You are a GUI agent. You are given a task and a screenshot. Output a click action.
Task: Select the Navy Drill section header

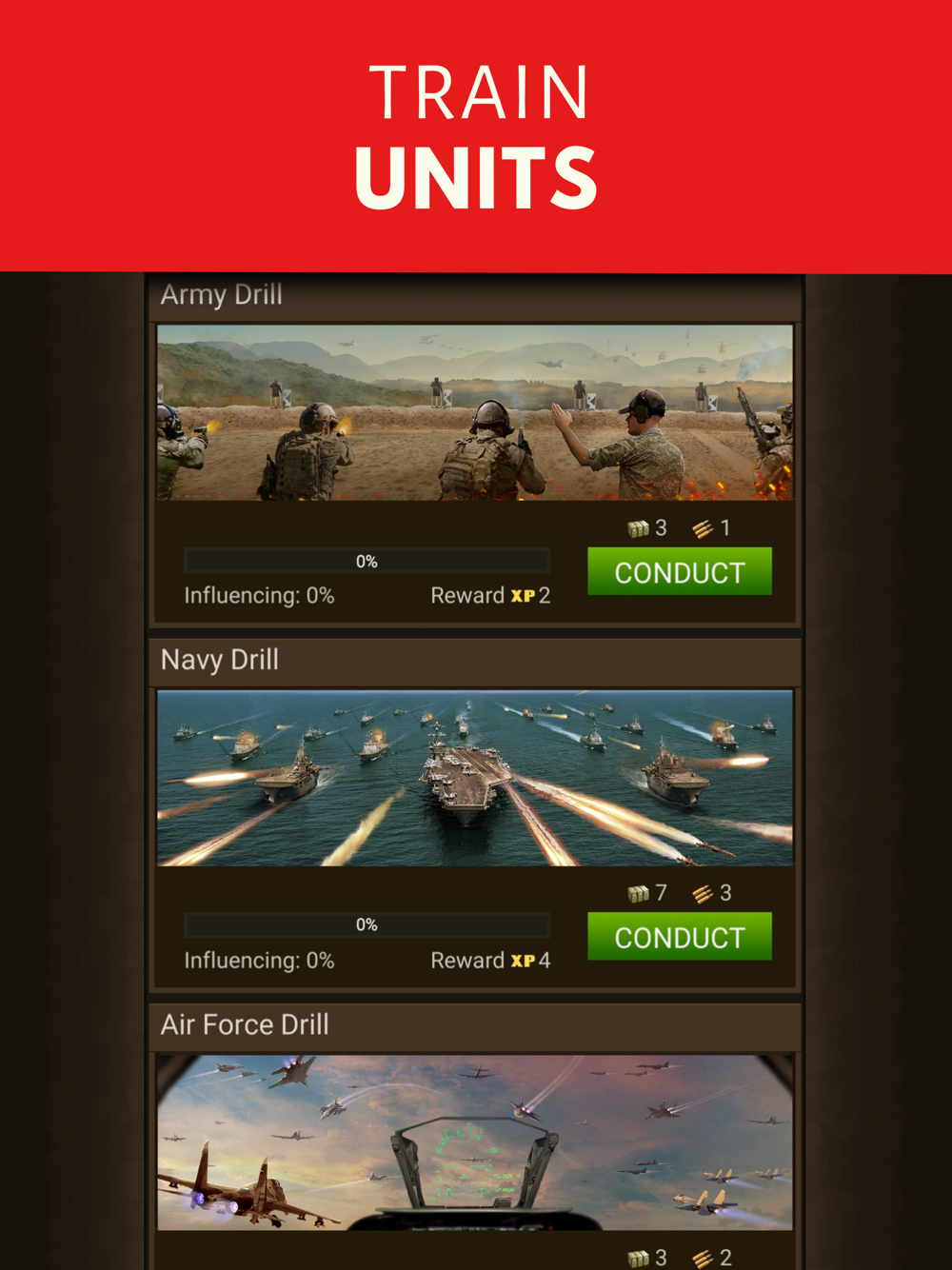pos(475,661)
